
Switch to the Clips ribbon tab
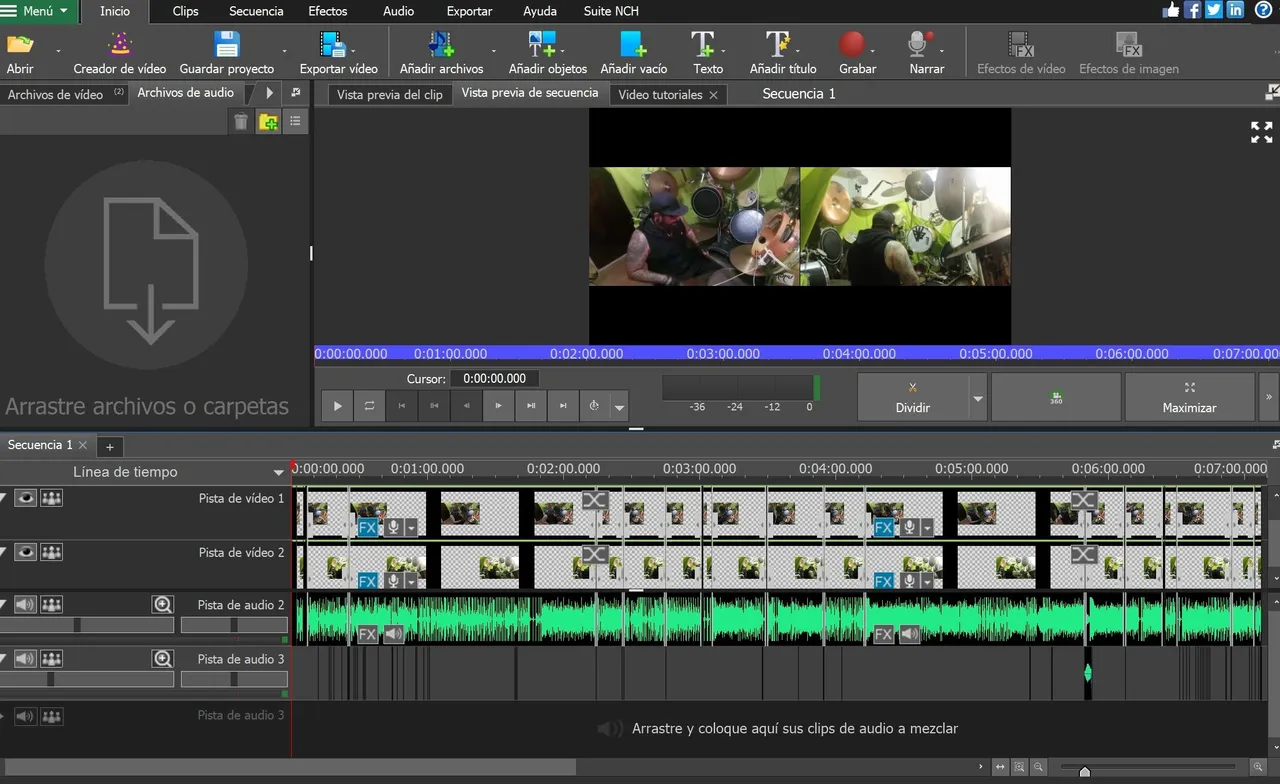point(185,11)
